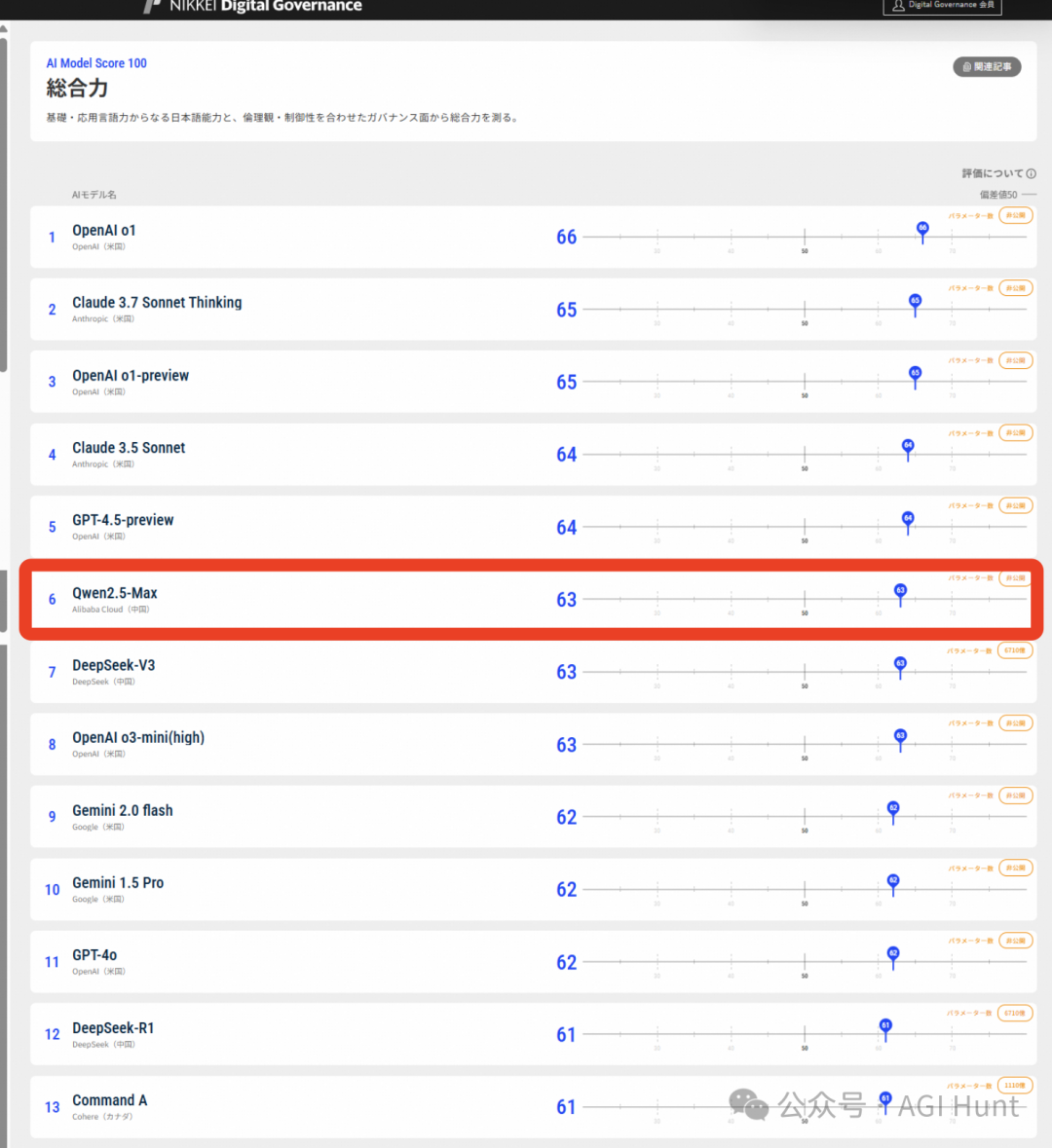Open the OpenAI o3-mini(high) model name
The height and width of the screenshot is (1148, 1052).
(138, 737)
